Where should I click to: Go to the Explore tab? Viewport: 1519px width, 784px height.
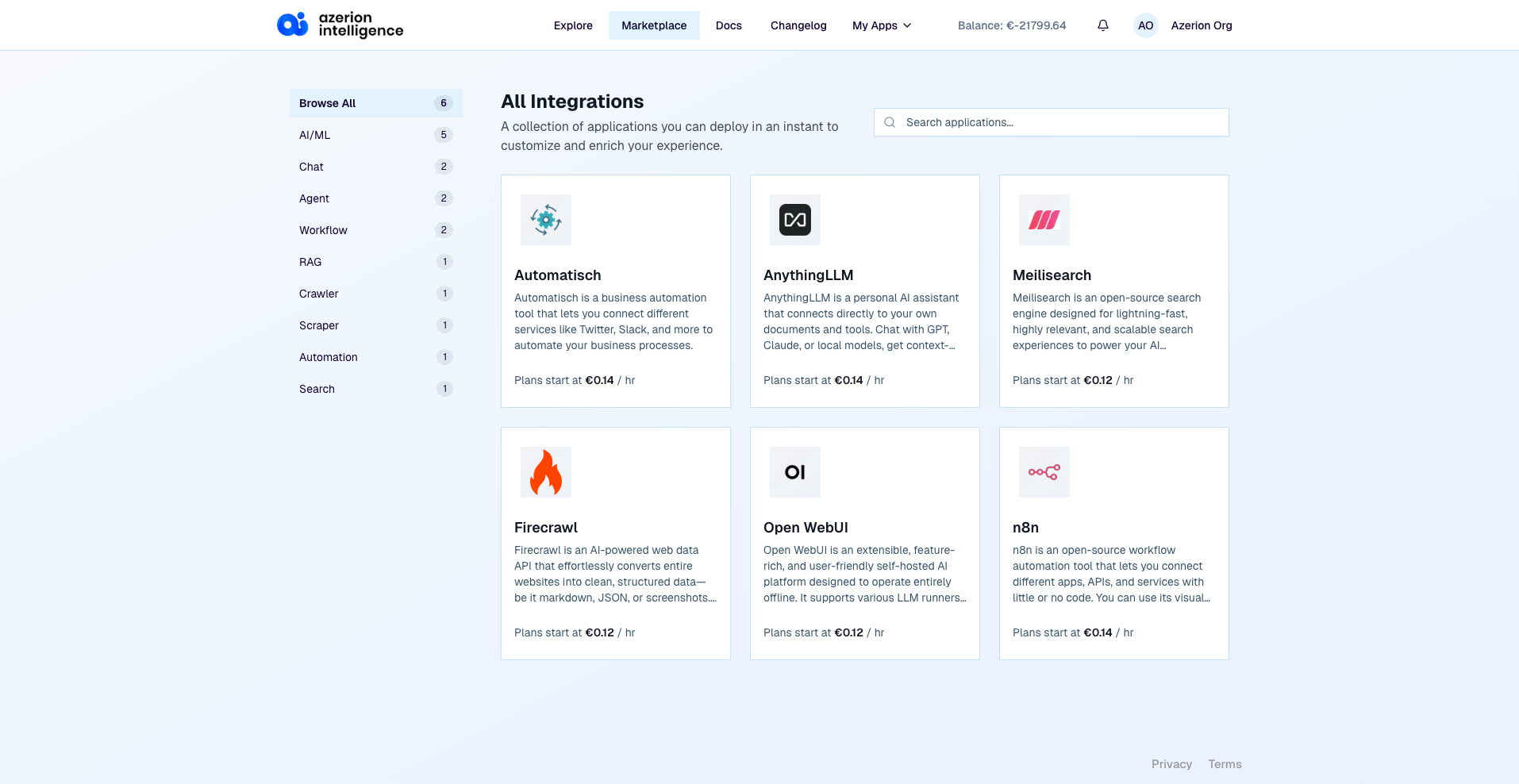pos(573,25)
